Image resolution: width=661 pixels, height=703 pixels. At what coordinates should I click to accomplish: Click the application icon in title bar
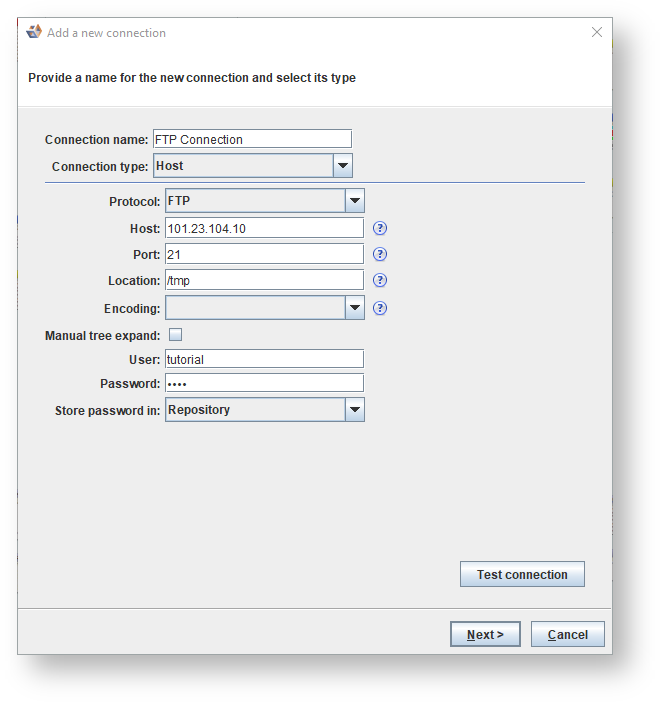34,32
